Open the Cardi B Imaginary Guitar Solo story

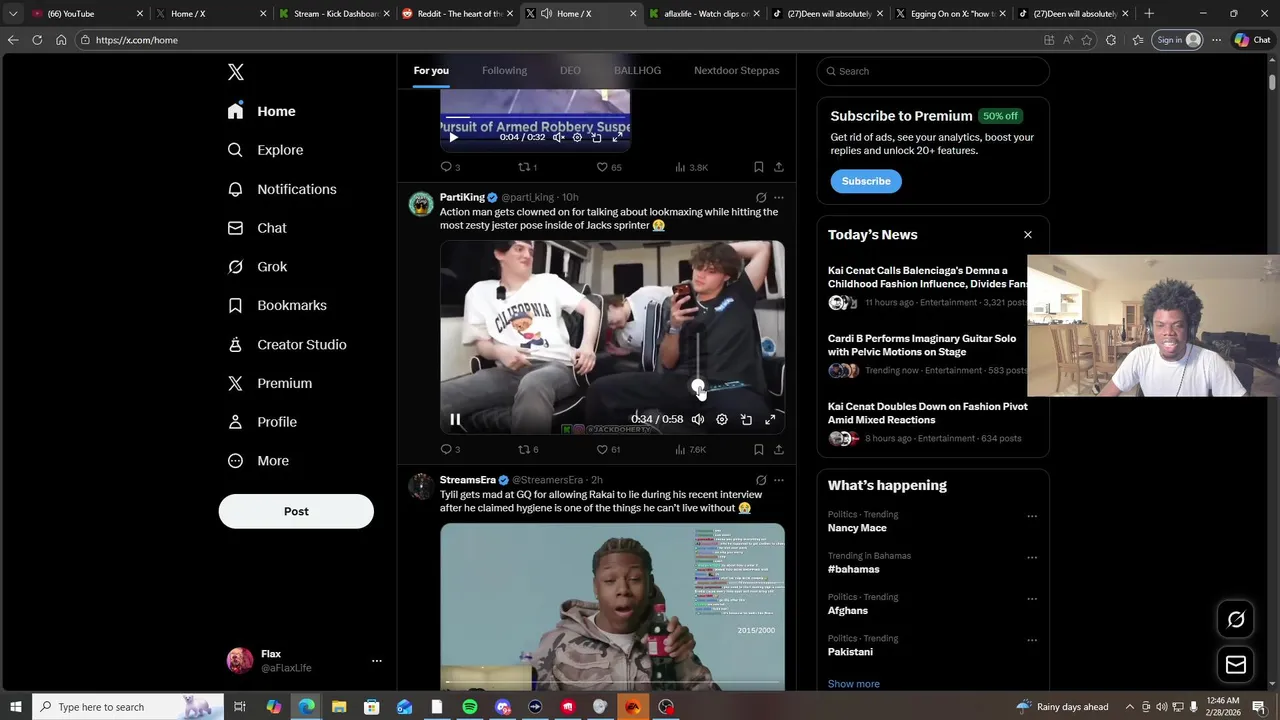coord(922,345)
